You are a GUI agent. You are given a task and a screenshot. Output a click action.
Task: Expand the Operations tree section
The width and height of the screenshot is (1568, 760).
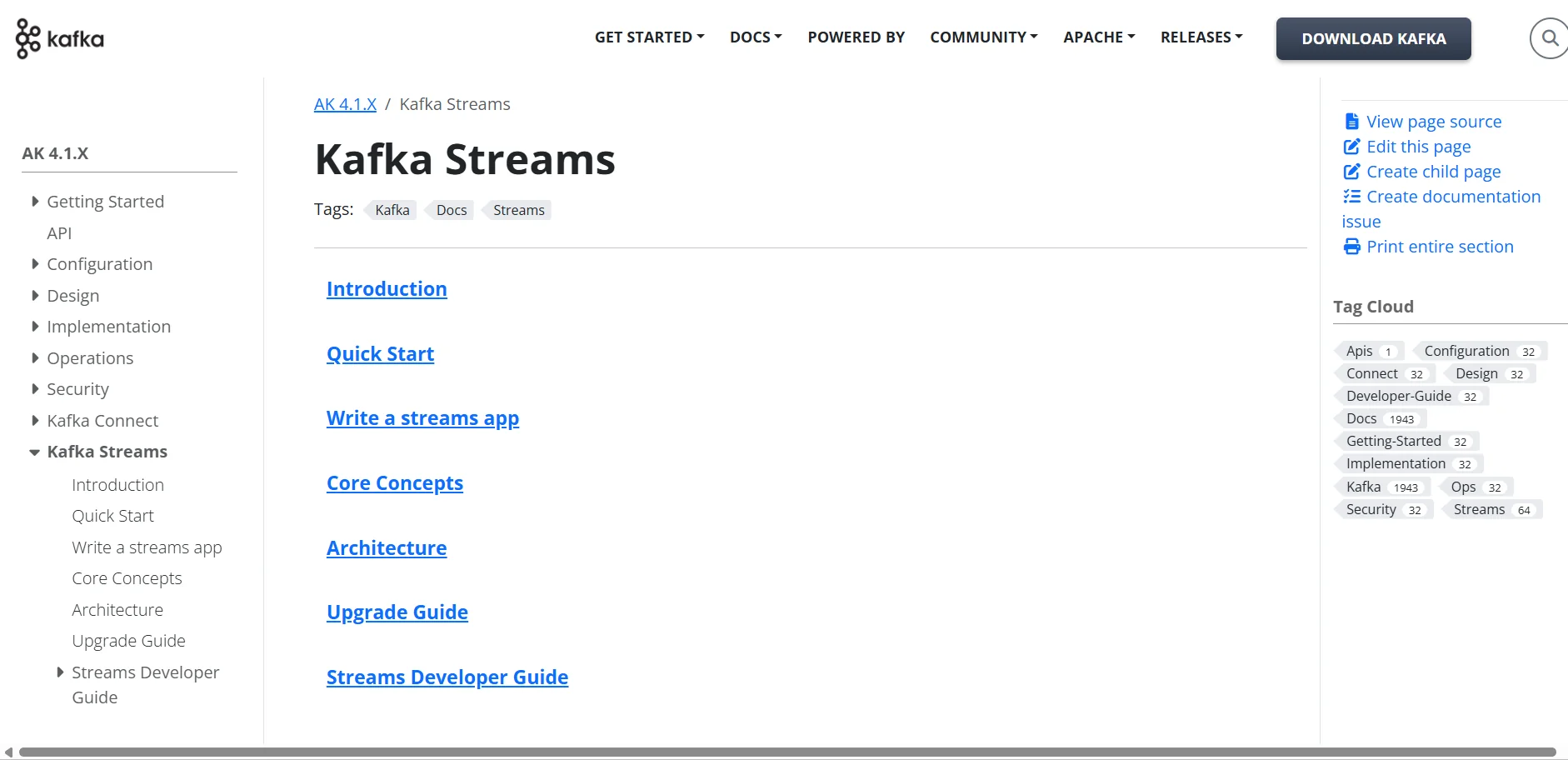point(35,357)
